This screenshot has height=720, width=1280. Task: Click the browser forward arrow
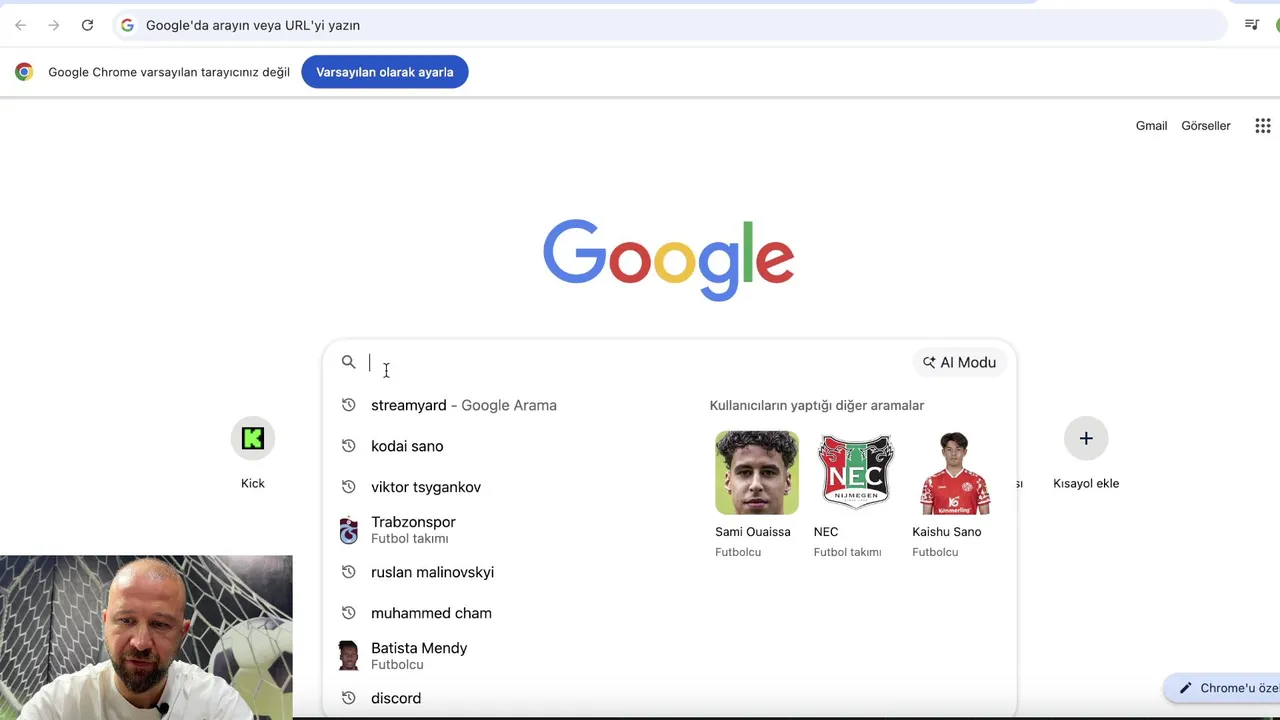tap(54, 25)
